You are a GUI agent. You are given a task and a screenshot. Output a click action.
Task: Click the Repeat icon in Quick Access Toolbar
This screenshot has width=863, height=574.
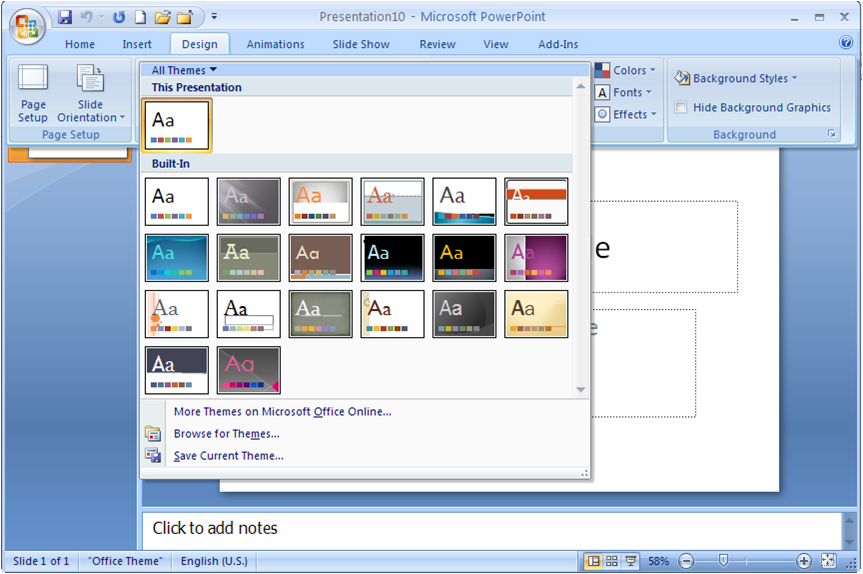[118, 17]
